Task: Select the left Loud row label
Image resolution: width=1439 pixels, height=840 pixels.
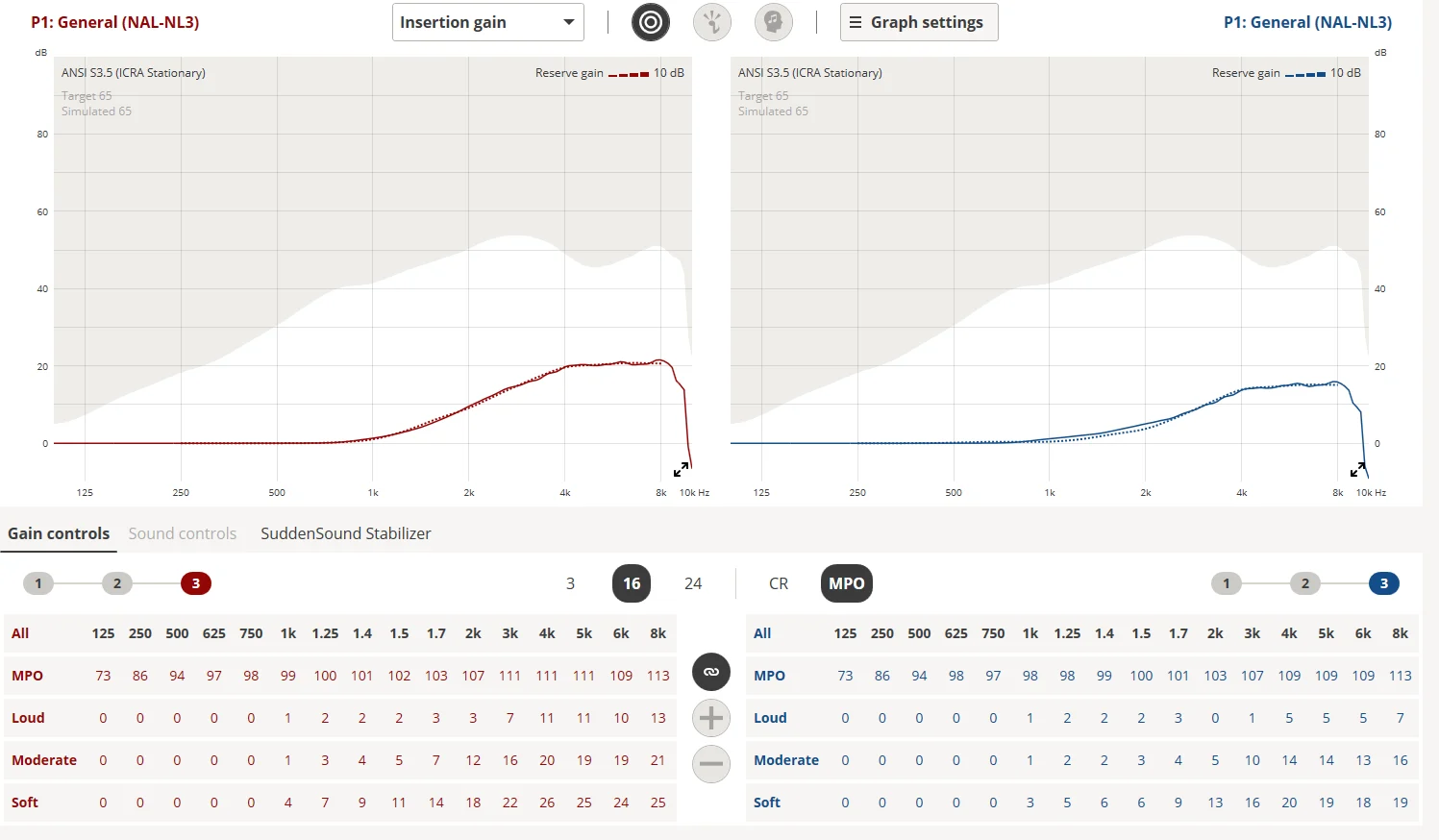Action: click(28, 718)
